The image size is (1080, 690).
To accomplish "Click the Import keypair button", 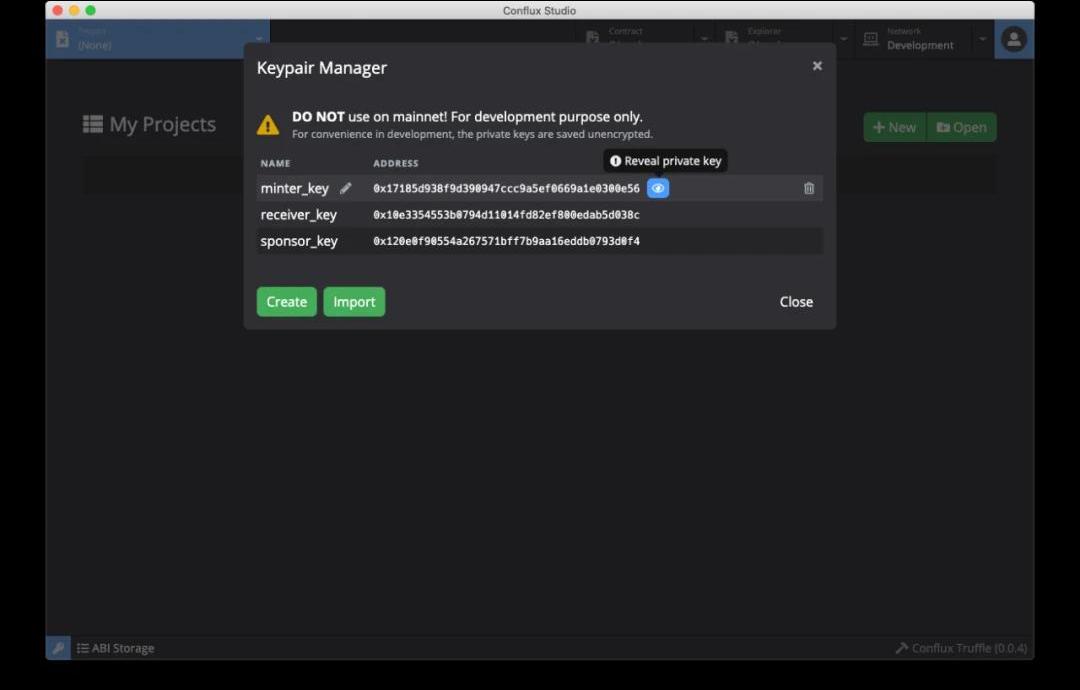I will pos(354,302).
